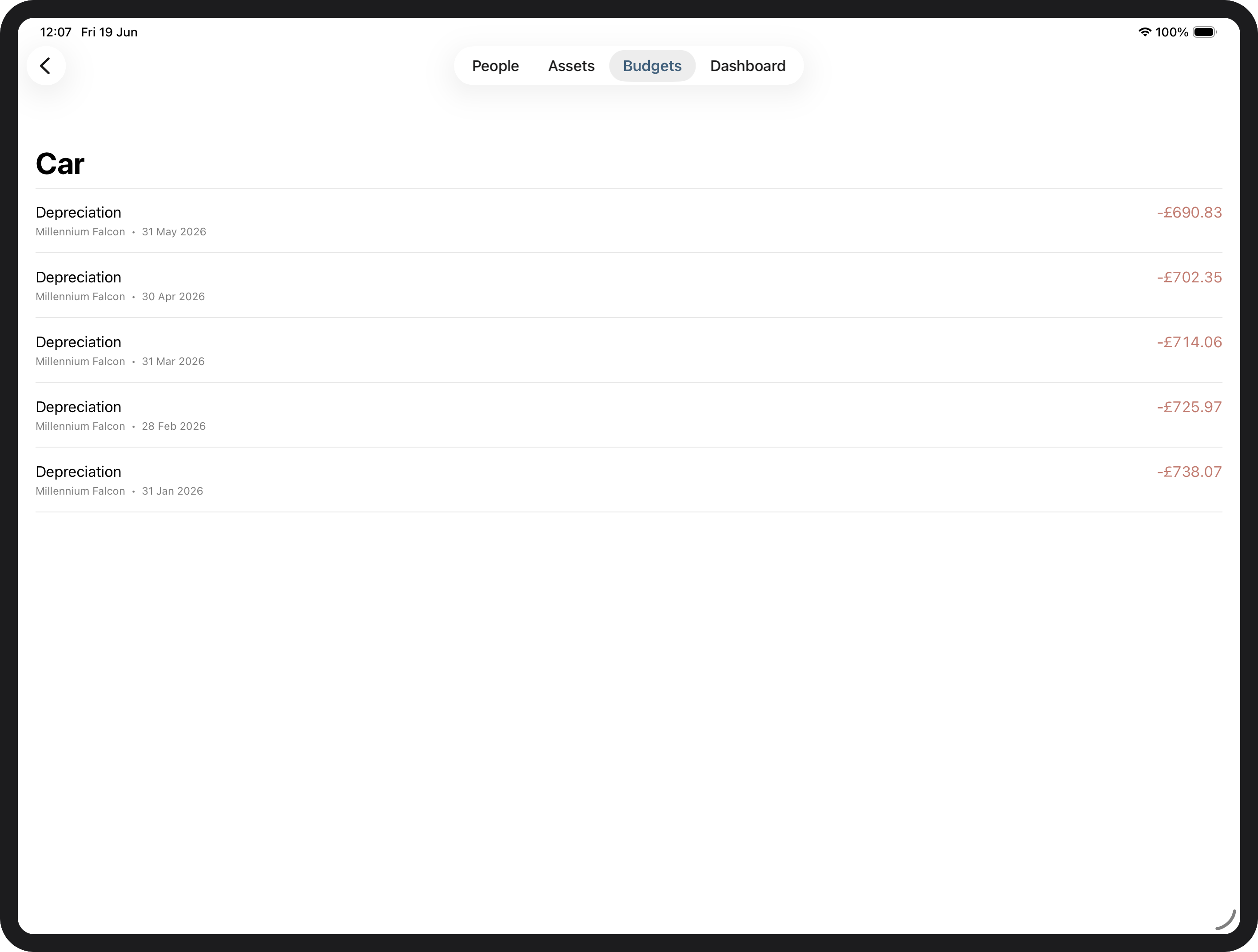Click the -£738.07 amount
1258x952 pixels.
[1189, 472]
